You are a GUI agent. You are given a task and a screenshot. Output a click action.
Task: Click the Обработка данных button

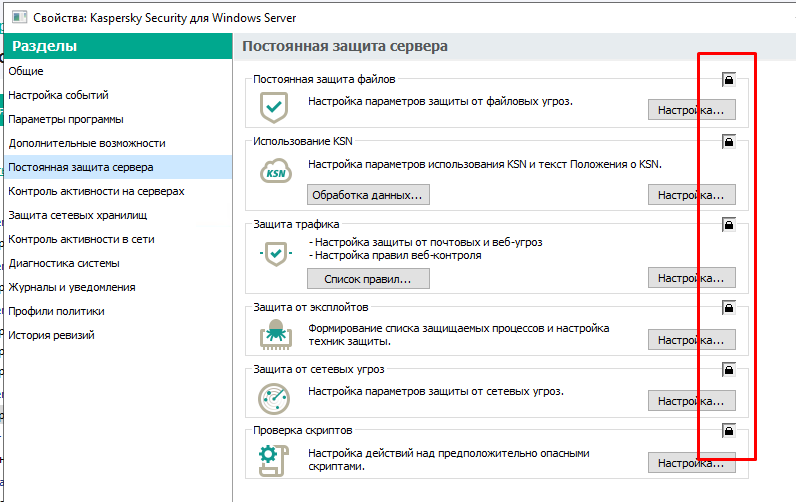click(368, 194)
